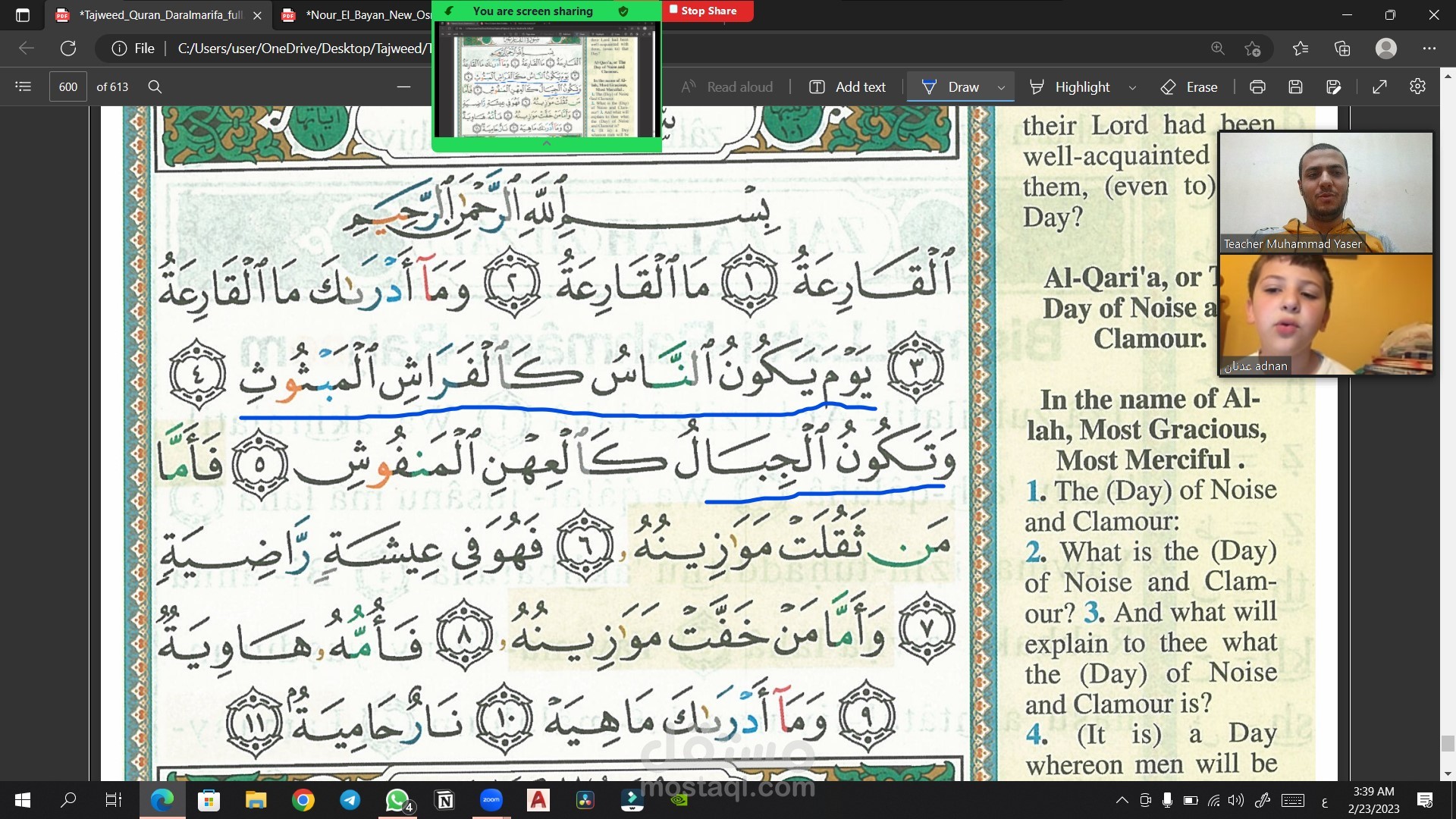Open Windows taskbar search
Viewport: 1456px width, 819px height.
68,800
